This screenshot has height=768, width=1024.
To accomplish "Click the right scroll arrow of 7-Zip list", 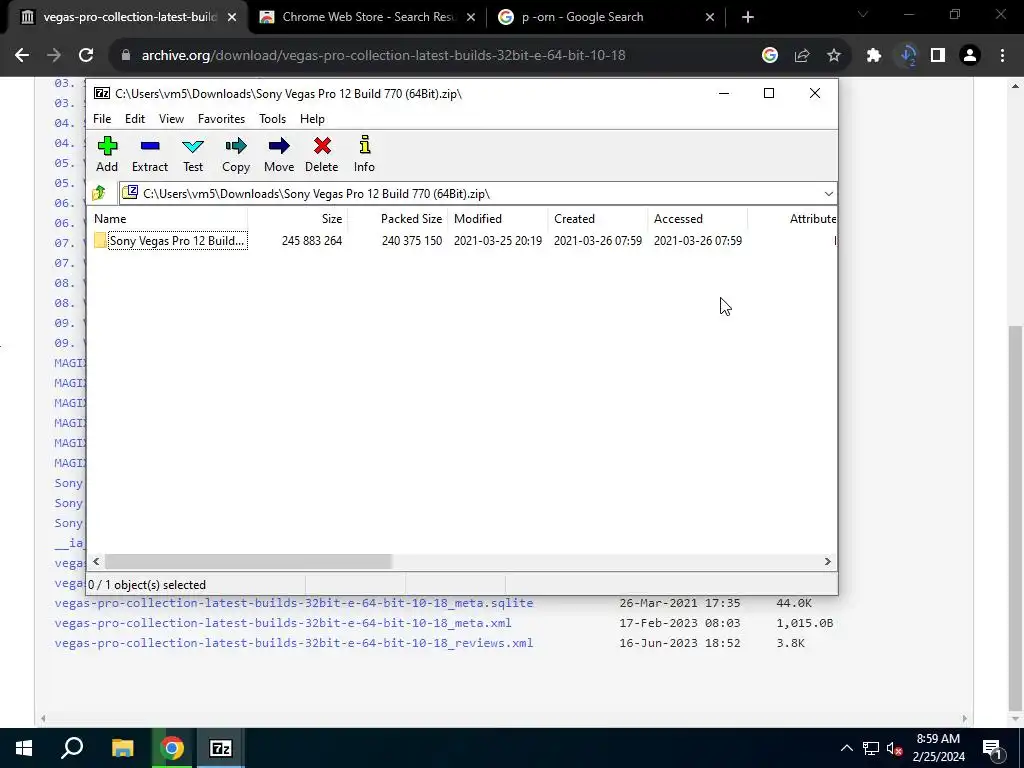I will point(827,562).
